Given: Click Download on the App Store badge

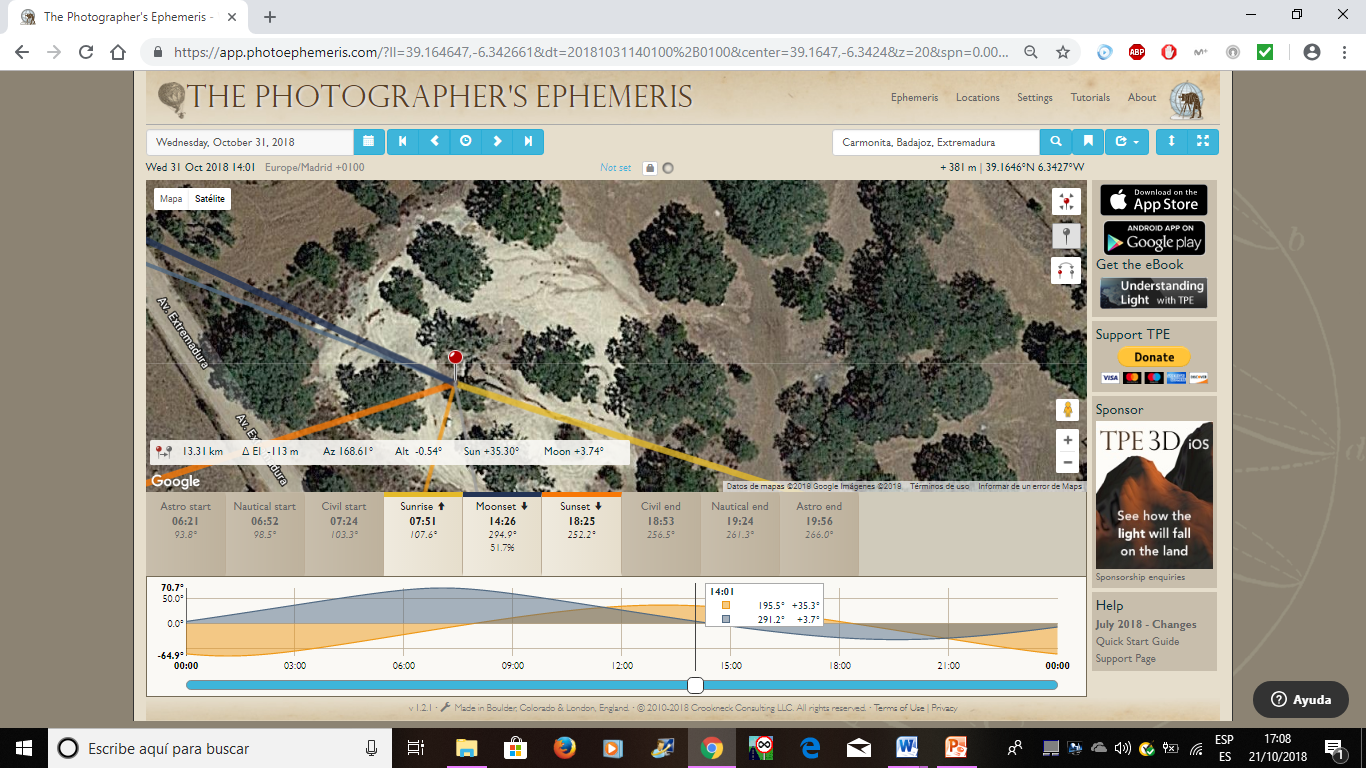Looking at the screenshot, I should (x=1154, y=200).
